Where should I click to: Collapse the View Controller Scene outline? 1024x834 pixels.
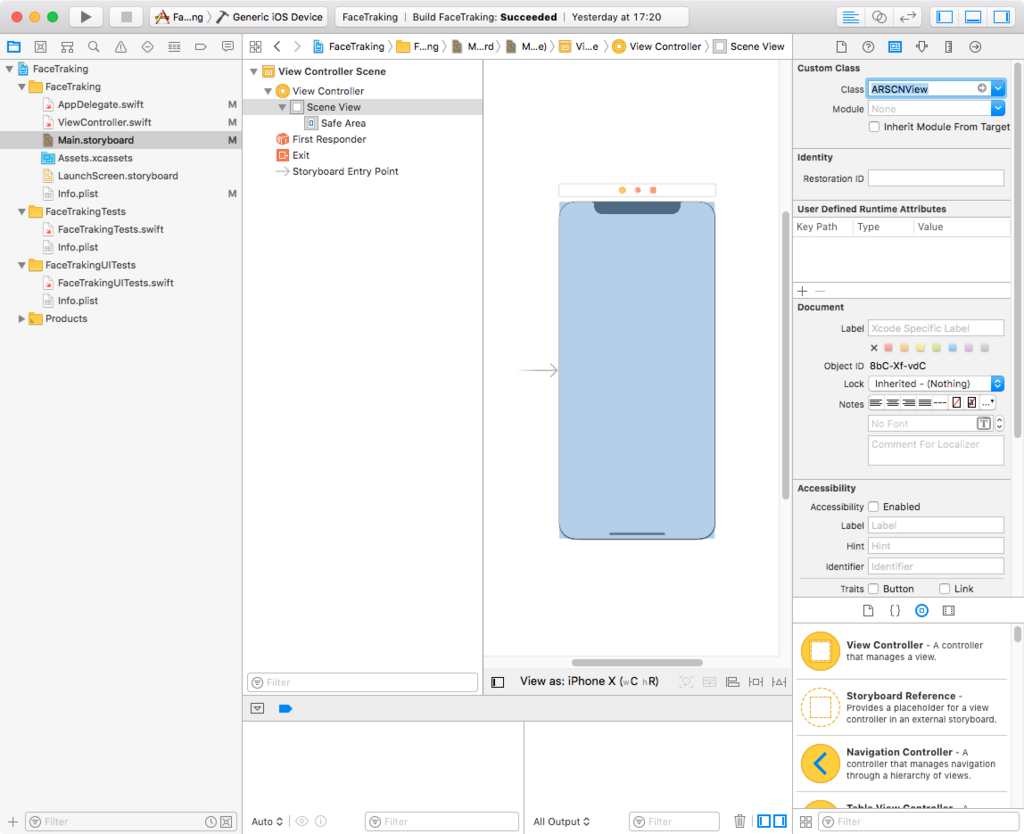[x=253, y=72]
